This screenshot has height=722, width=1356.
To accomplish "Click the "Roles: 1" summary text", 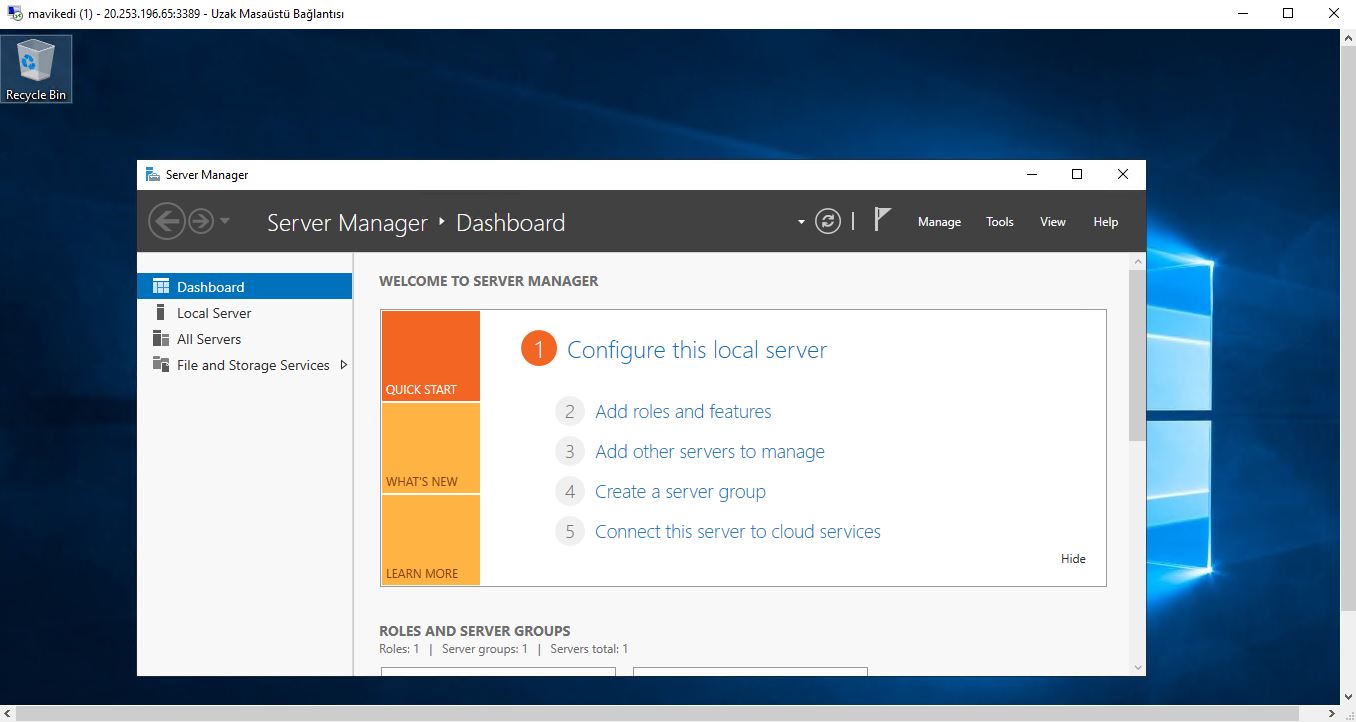I will [x=399, y=649].
